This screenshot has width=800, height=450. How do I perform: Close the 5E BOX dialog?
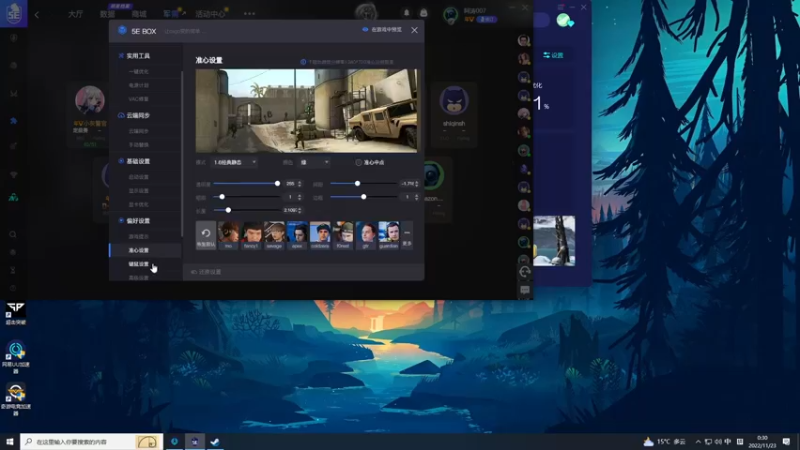(x=414, y=30)
